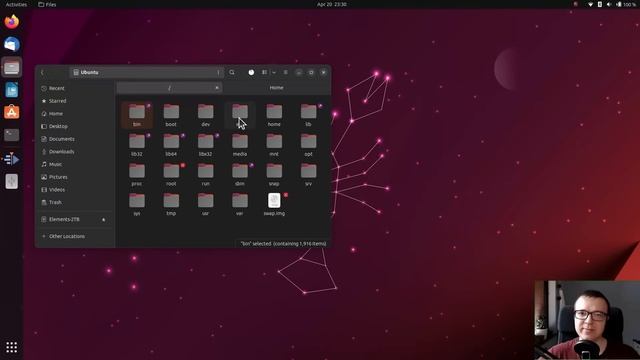Open Trash in the sidebar
The height and width of the screenshot is (360, 640).
click(75, 202)
